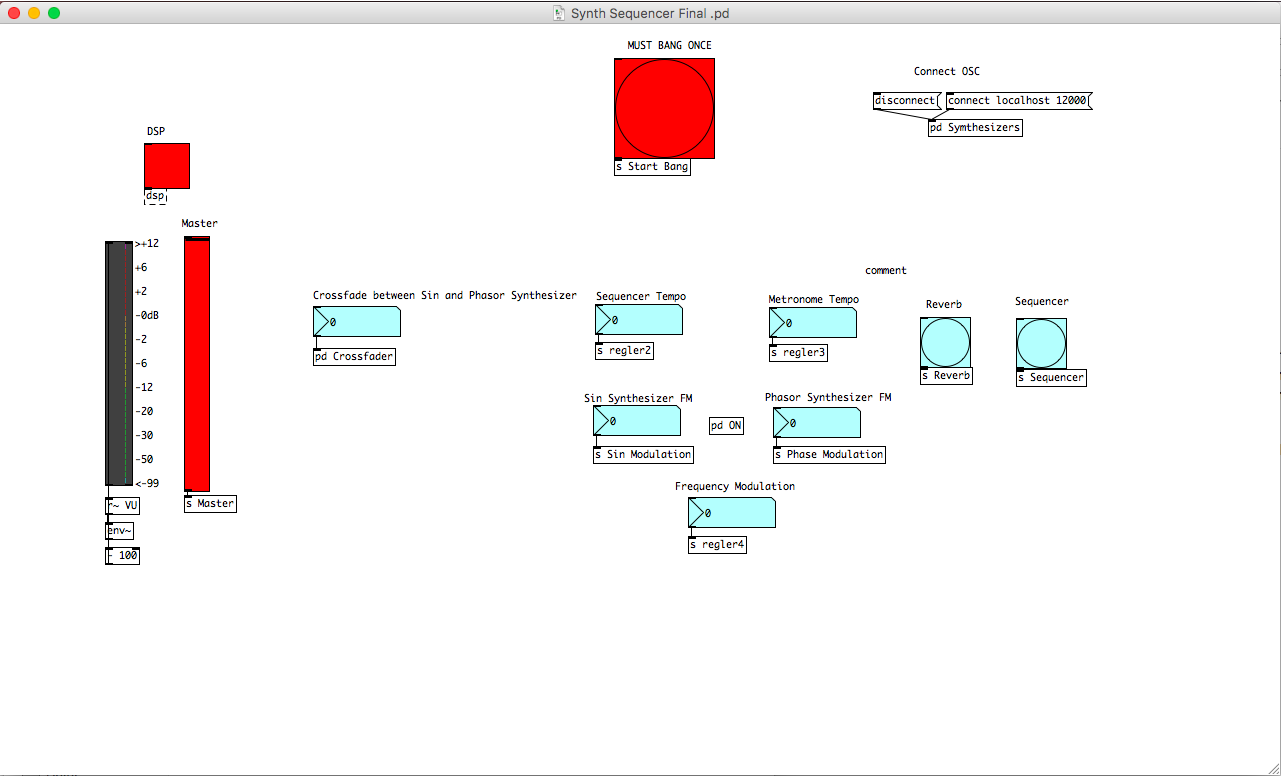Image resolution: width=1281 pixels, height=776 pixels.
Task: Toggle the Reverb circle button
Action: 945,343
